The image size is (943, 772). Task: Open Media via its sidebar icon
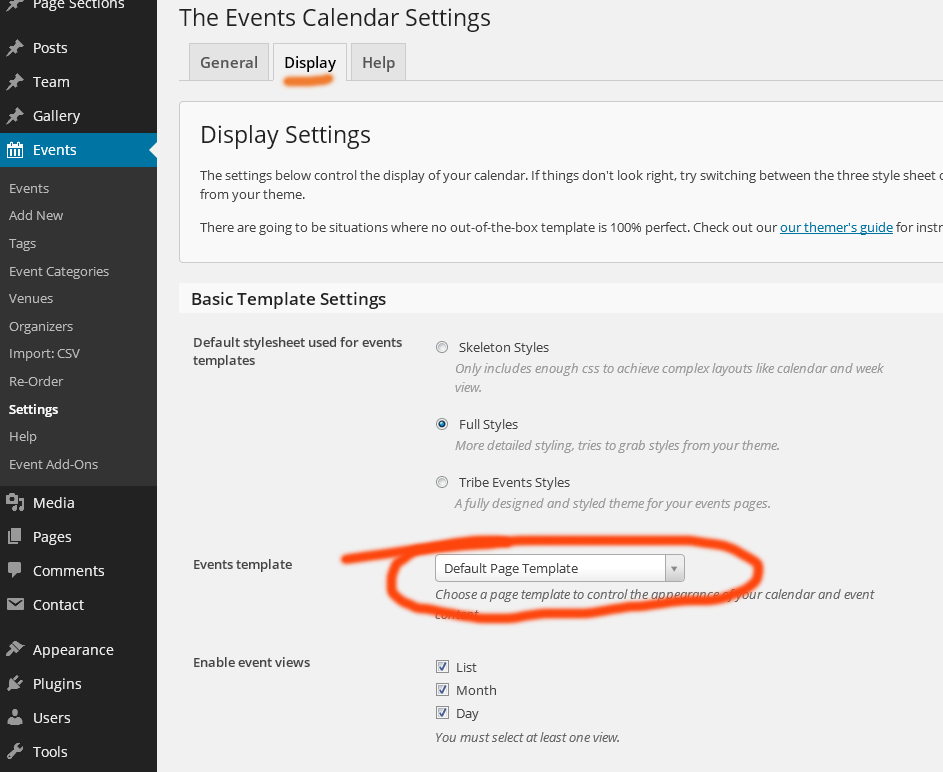[15, 503]
